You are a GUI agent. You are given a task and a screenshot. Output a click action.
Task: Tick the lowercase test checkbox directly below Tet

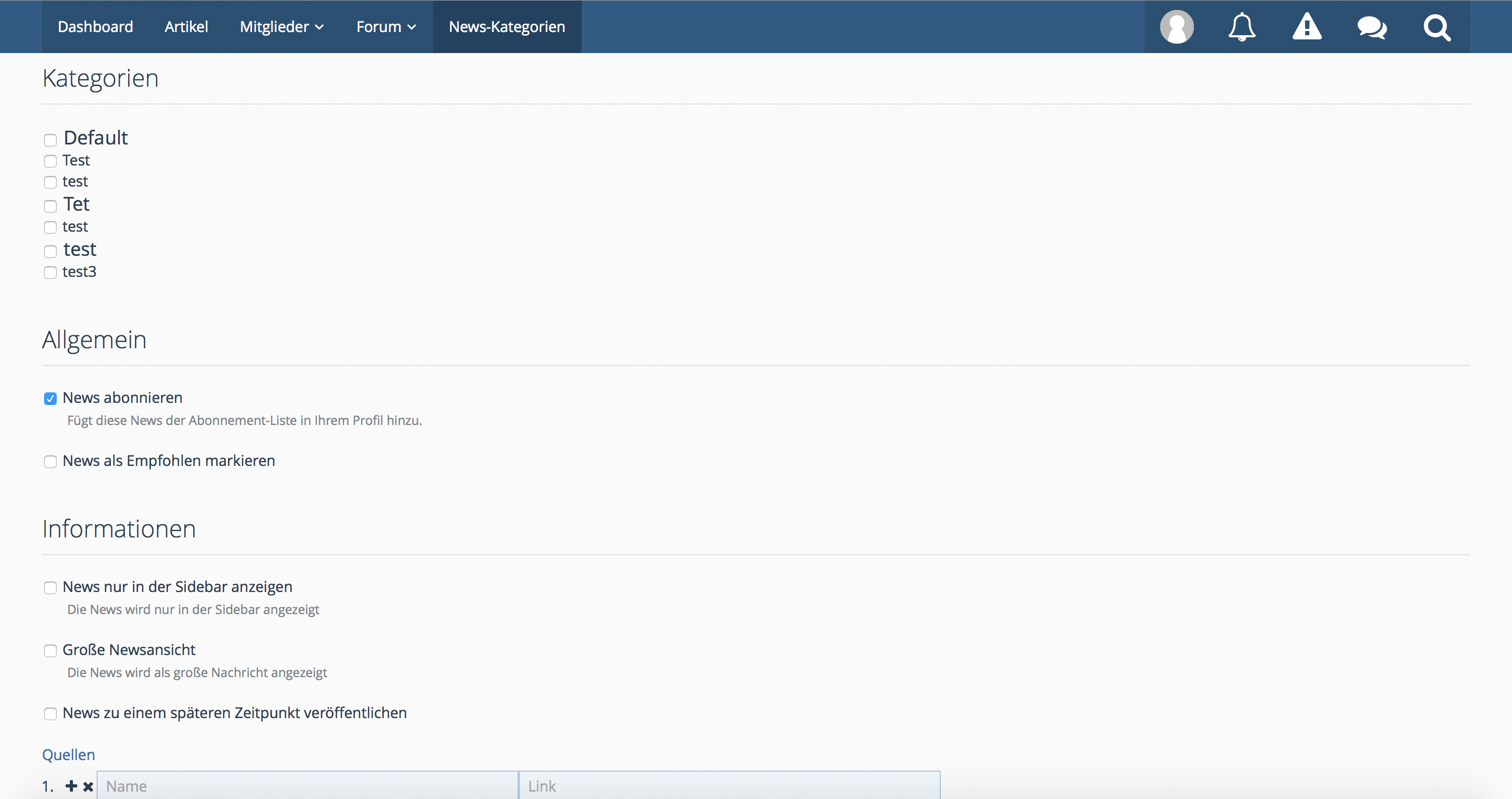tap(50, 227)
